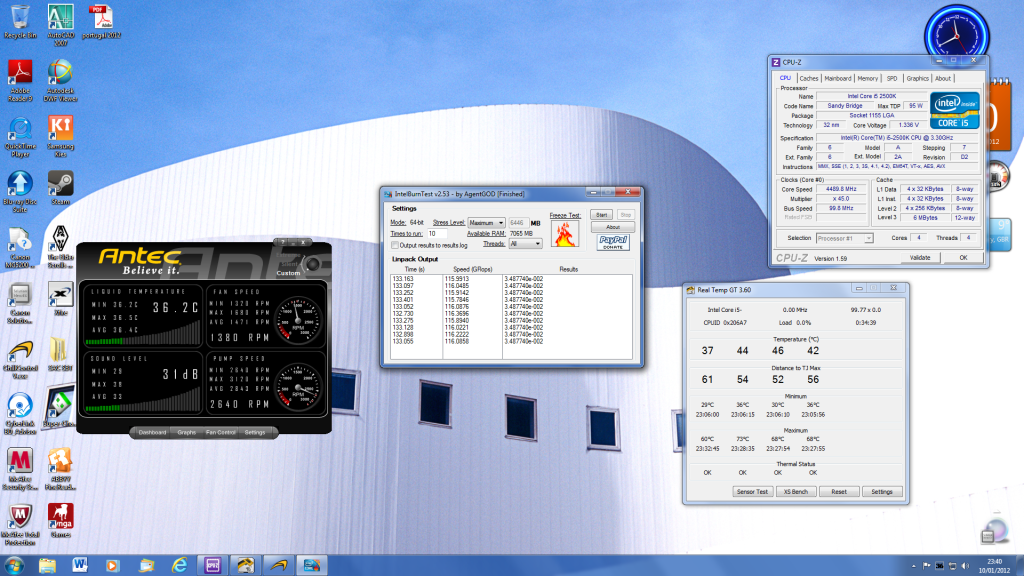Start the XS Bench in Real Temp
The height and width of the screenshot is (576, 1024).
[795, 492]
